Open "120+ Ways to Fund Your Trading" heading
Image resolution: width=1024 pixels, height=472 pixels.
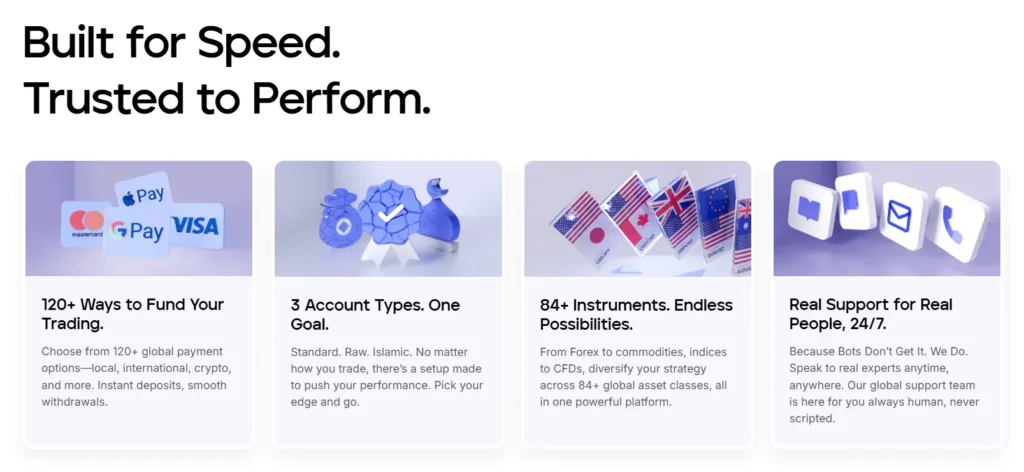click(x=133, y=314)
